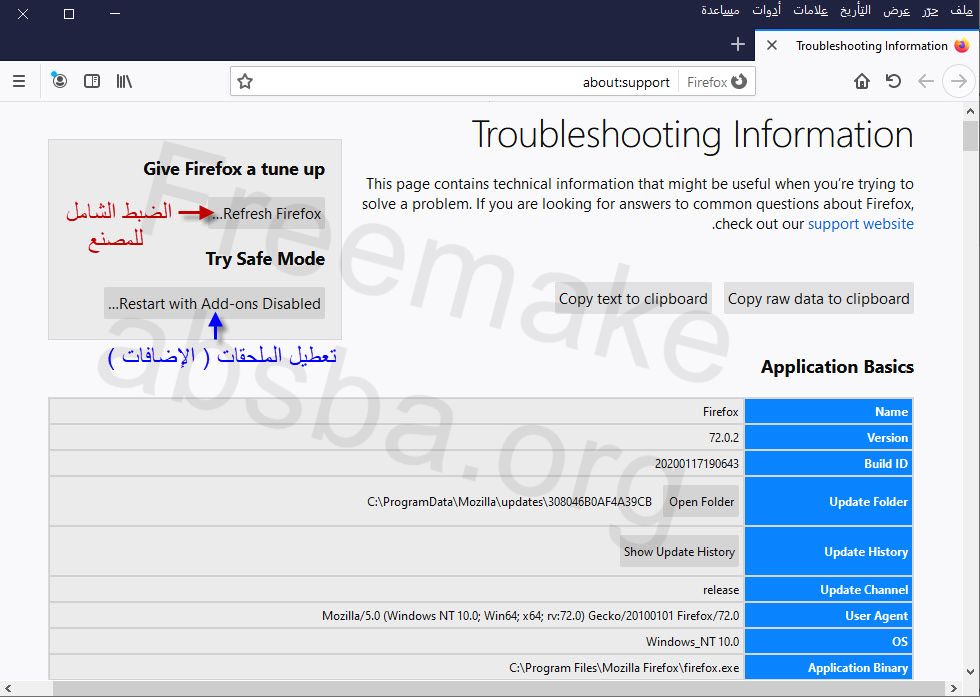
Task: Open the Library bookshelf icon
Action: [124, 81]
